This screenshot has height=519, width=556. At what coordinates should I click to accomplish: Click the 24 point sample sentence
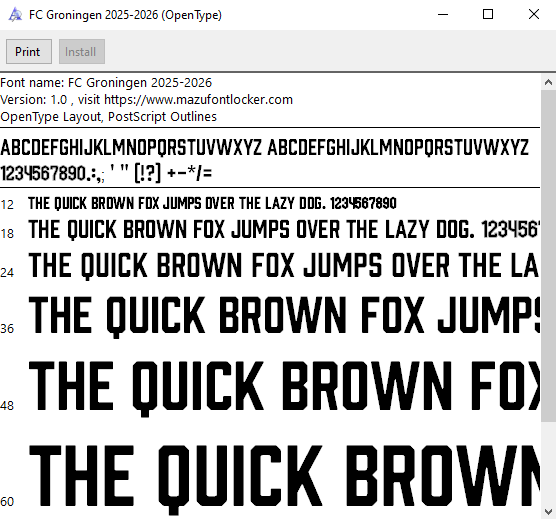point(284,265)
